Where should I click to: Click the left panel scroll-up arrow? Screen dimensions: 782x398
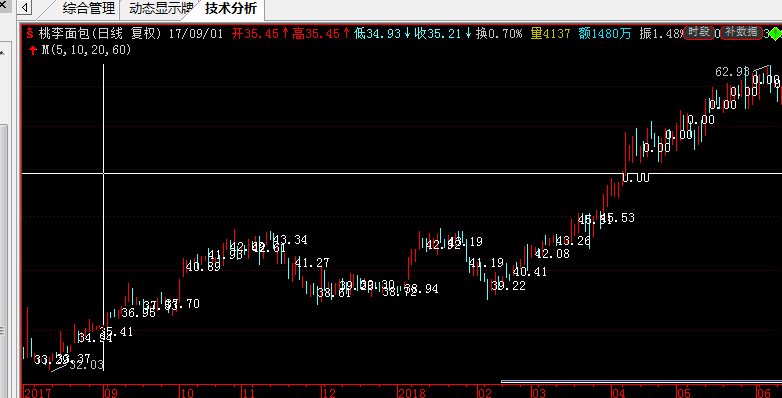(x=2, y=52)
